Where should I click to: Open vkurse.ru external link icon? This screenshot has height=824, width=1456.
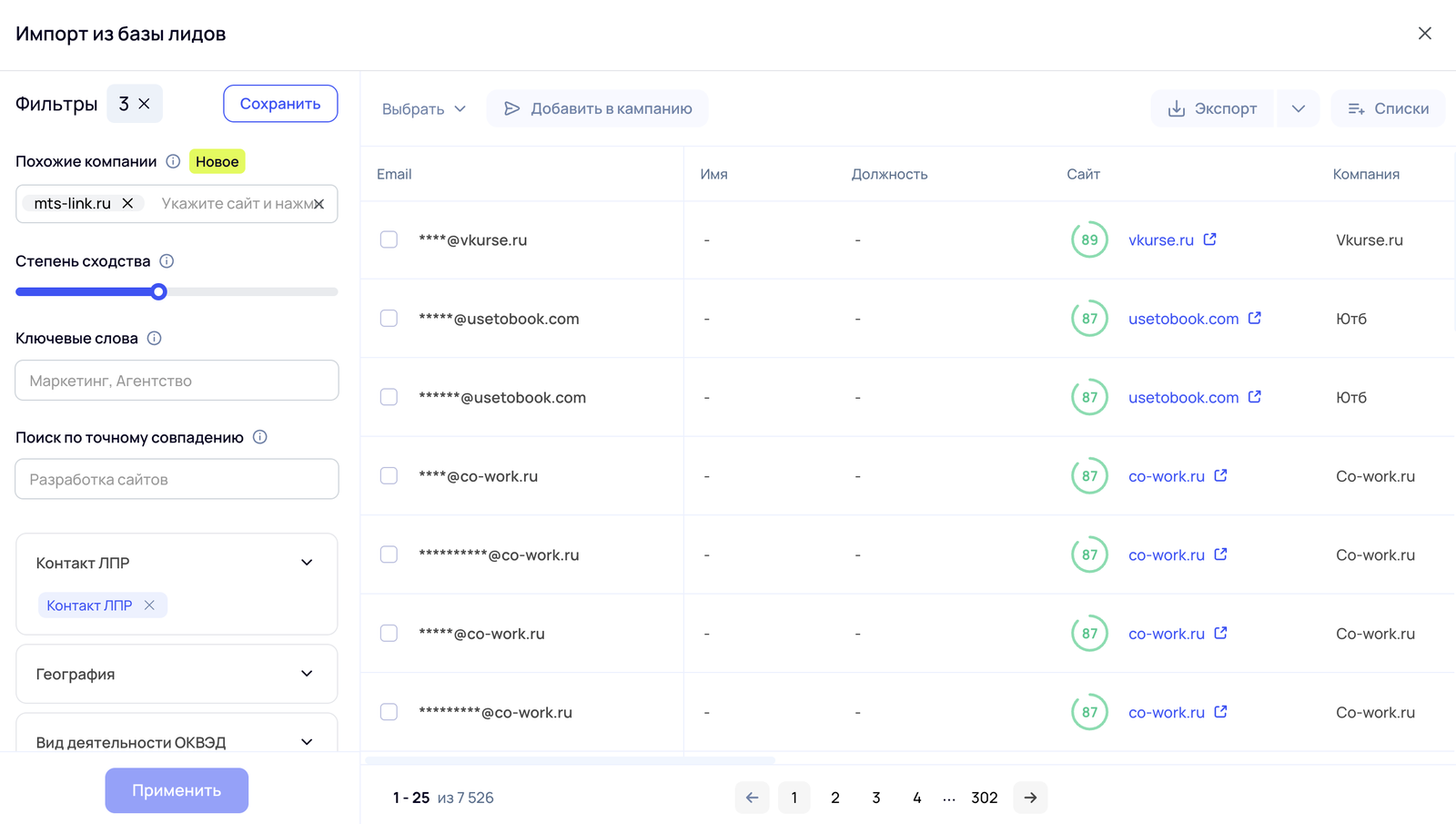pyautogui.click(x=1209, y=239)
